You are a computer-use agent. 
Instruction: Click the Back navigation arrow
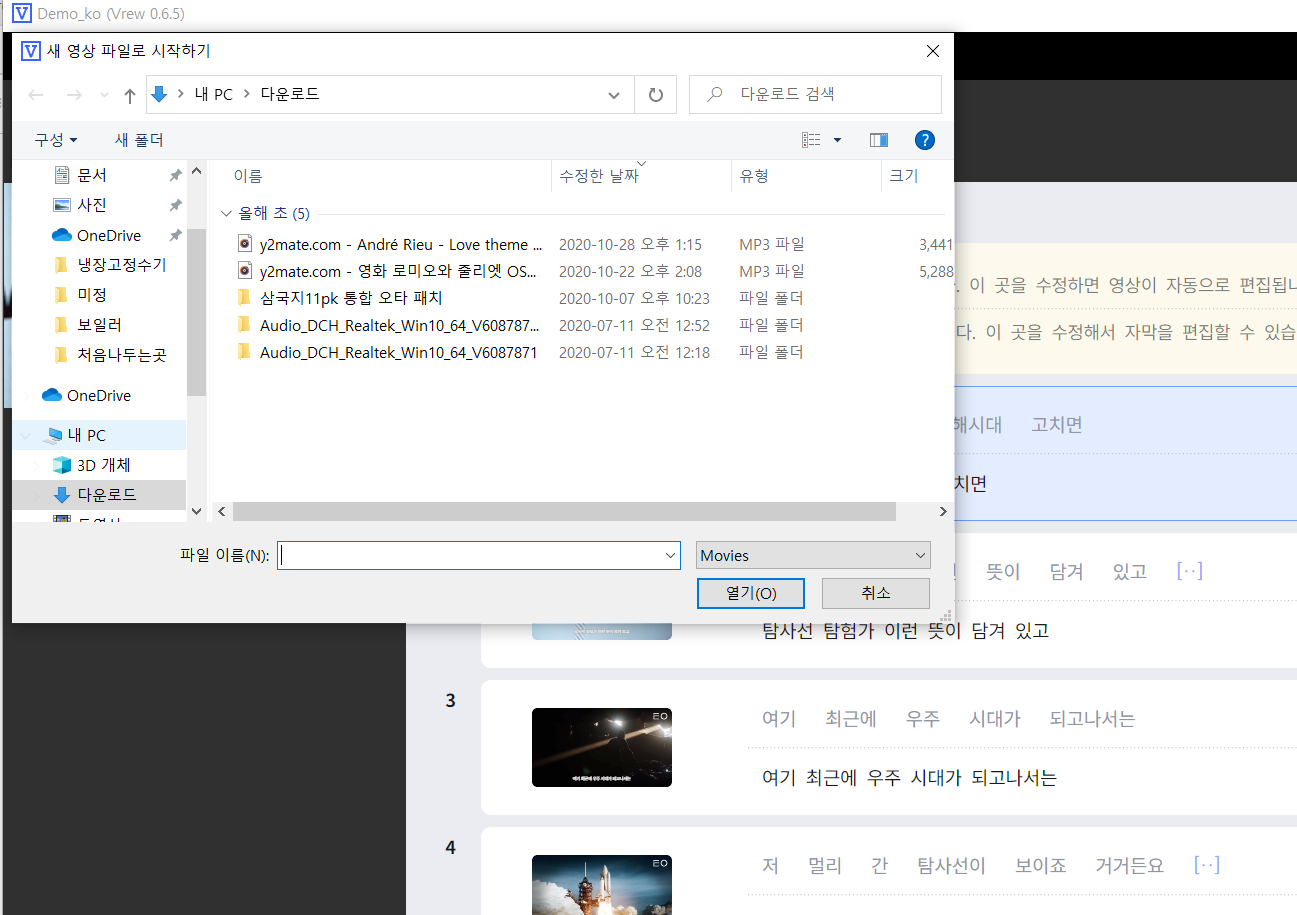pos(36,95)
